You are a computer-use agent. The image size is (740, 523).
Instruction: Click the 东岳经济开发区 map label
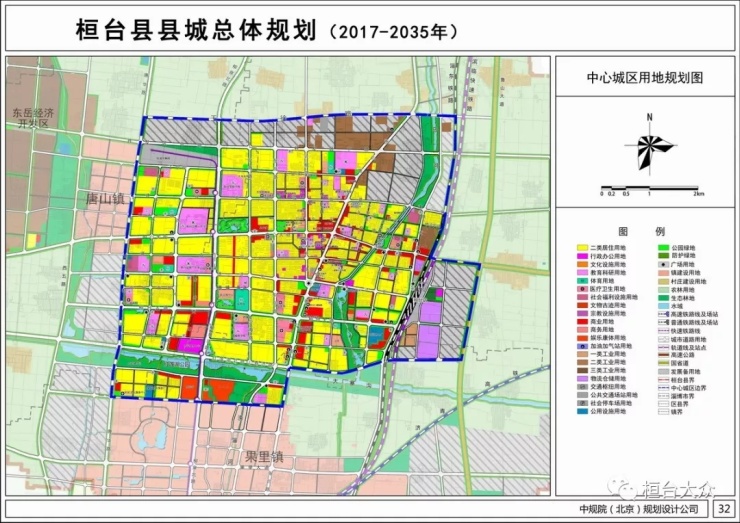pyautogui.click(x=33, y=120)
